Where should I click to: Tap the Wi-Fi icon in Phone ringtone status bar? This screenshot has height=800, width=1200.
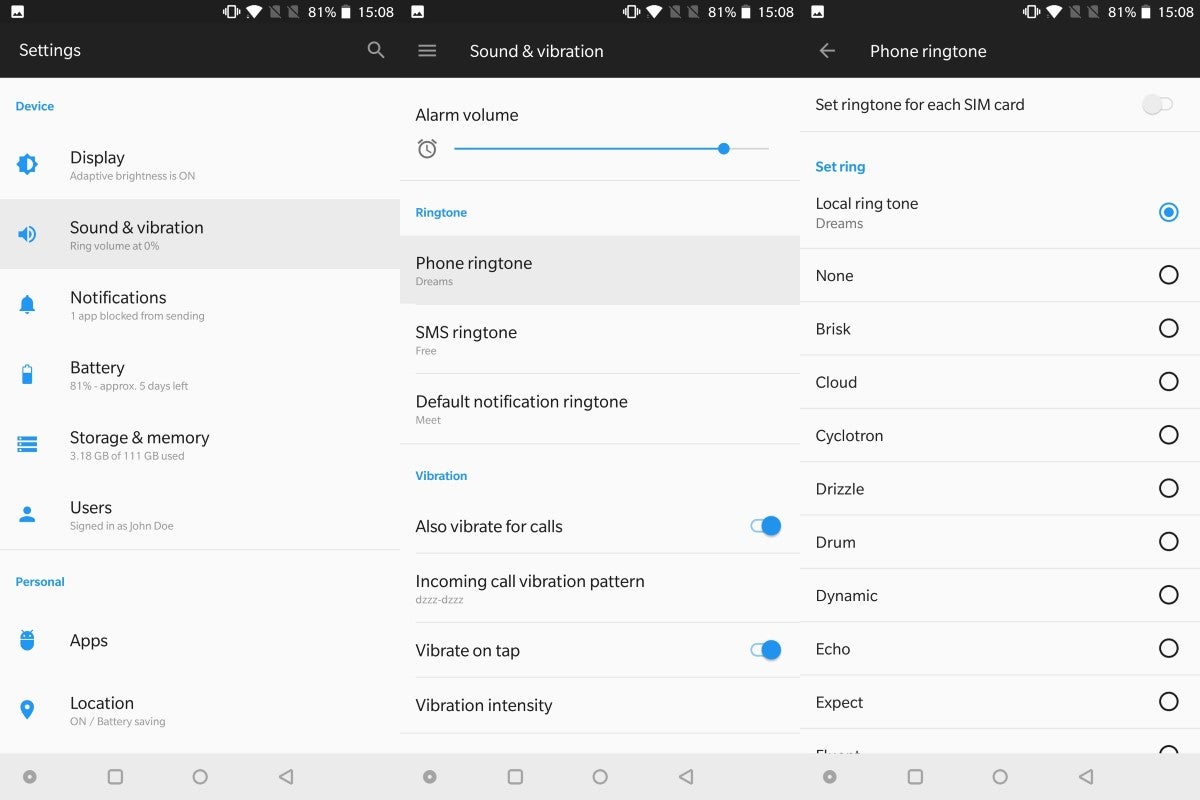pos(1054,12)
